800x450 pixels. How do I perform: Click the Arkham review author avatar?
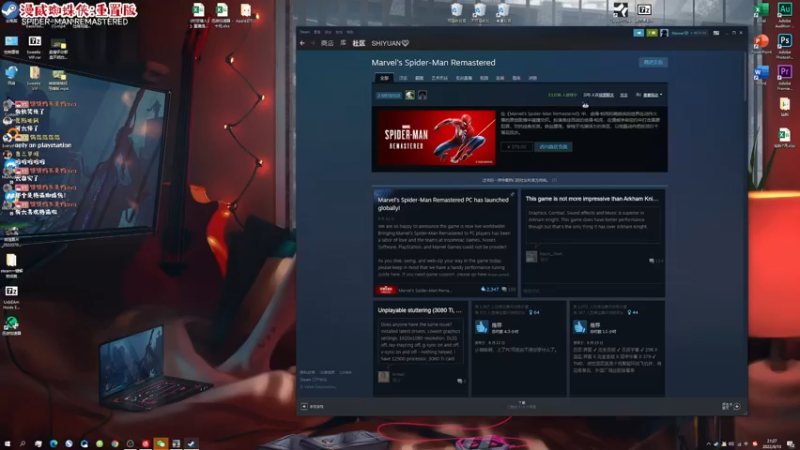(531, 256)
